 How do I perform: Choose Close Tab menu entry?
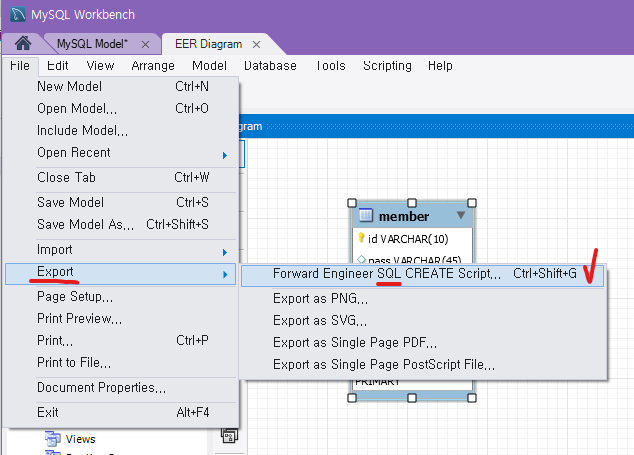pos(121,178)
